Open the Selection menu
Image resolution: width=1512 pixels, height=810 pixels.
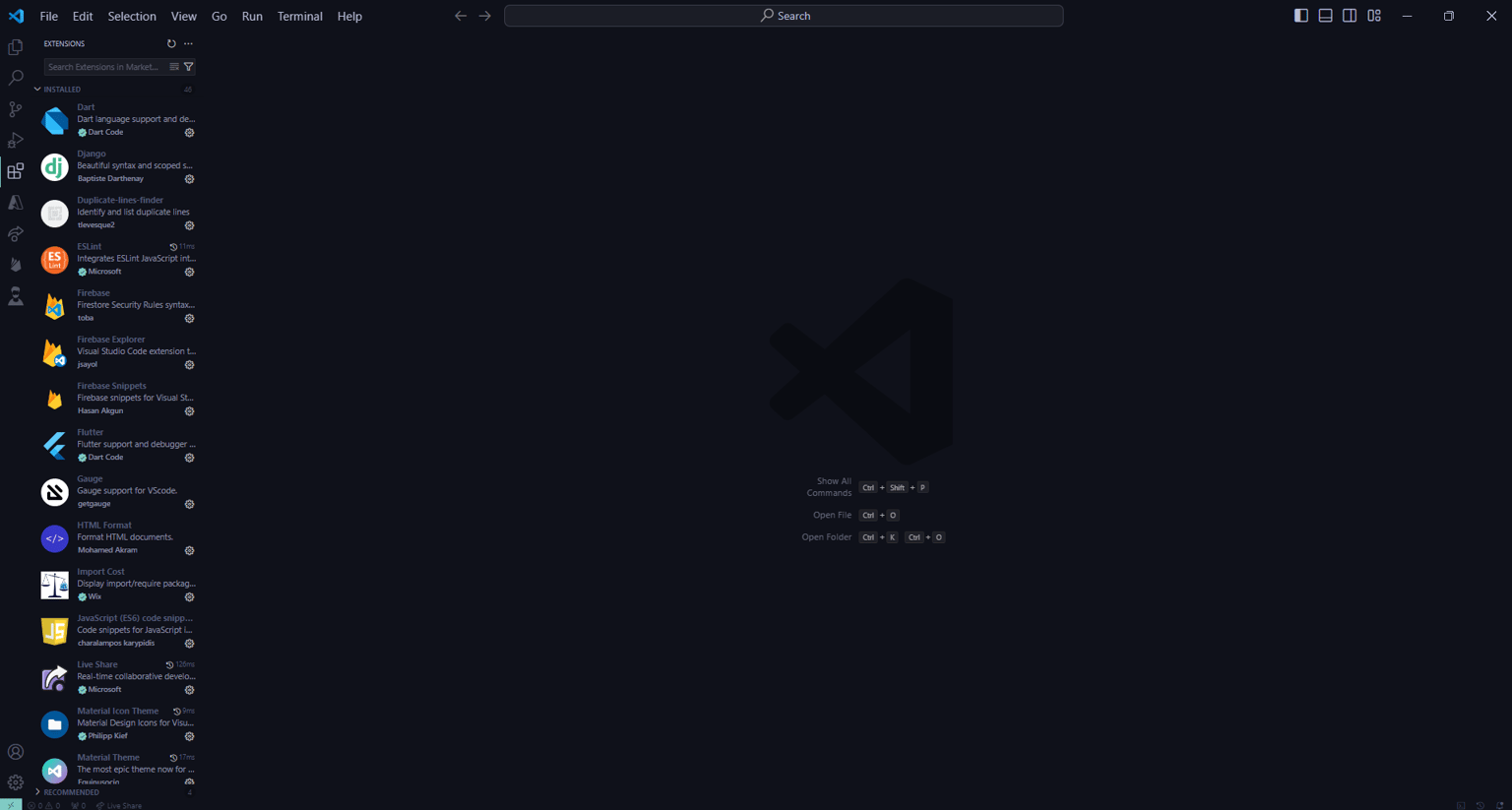(x=132, y=16)
